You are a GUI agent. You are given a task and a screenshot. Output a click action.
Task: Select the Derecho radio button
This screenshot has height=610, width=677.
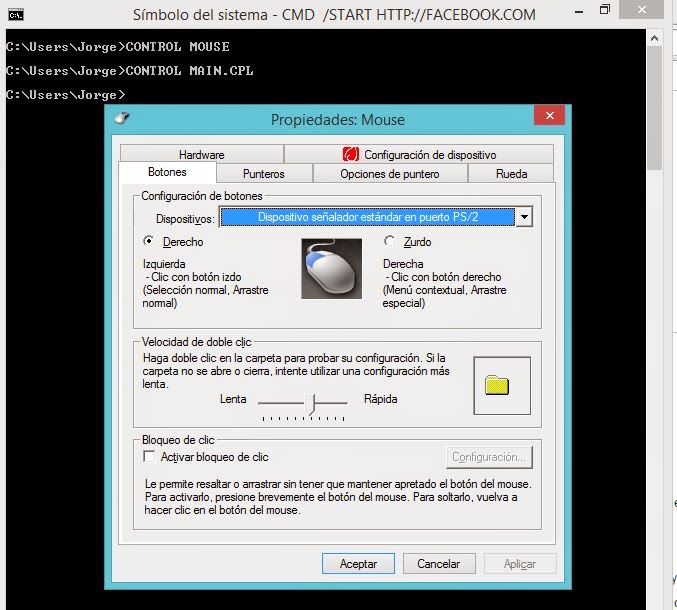pyautogui.click(x=149, y=241)
